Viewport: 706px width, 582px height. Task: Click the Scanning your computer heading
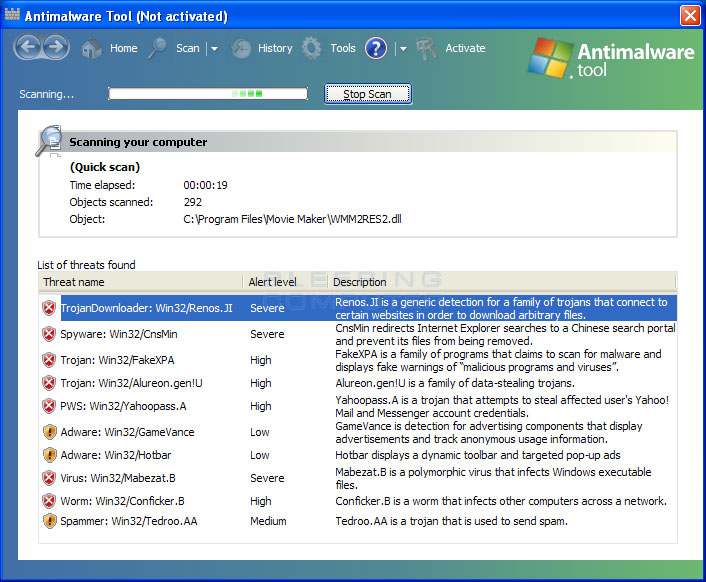tap(138, 142)
